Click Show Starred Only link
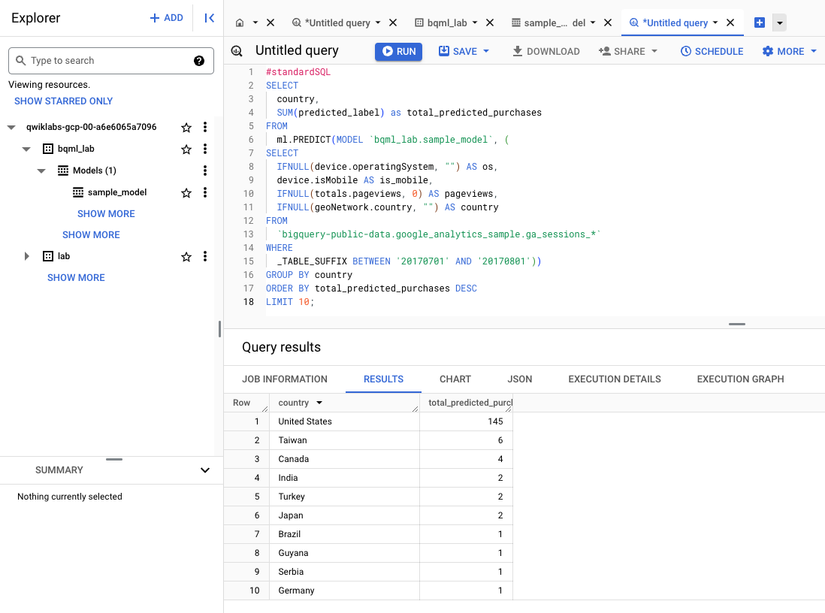Image resolution: width=825 pixels, height=613 pixels. click(x=63, y=101)
